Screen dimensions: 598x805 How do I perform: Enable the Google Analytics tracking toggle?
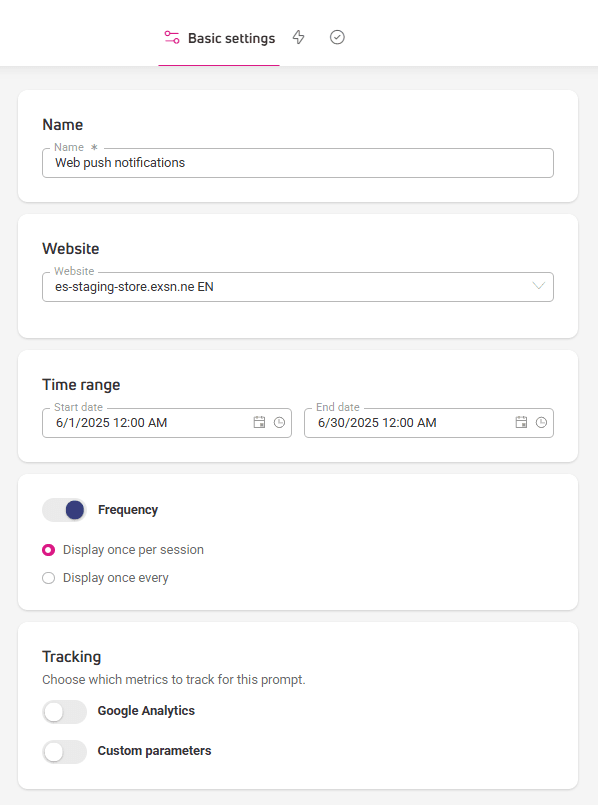[64, 712]
